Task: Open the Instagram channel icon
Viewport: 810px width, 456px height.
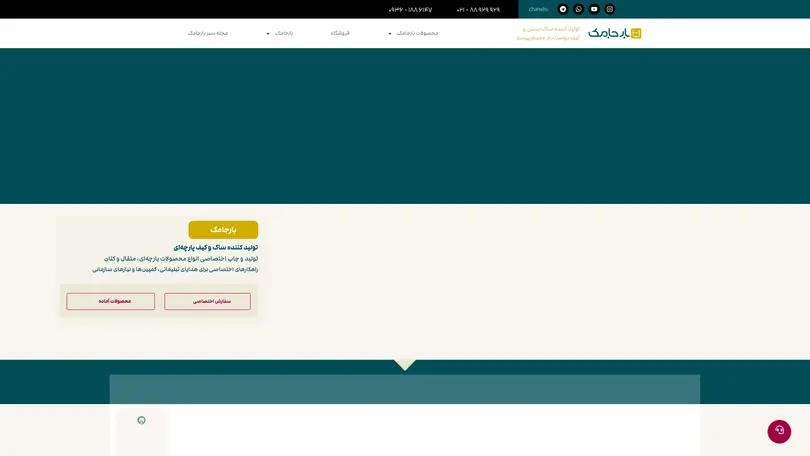Action: [610, 9]
